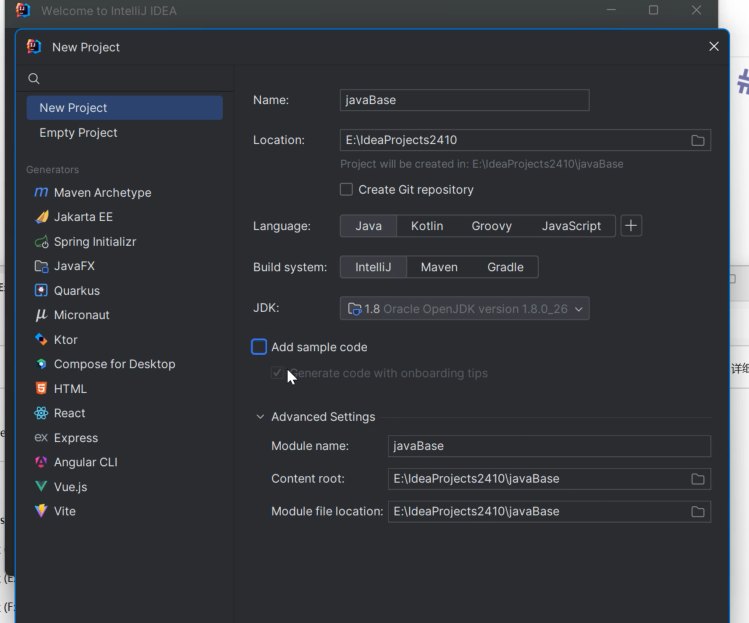The width and height of the screenshot is (749, 623).
Task: Select Java as the language
Action: point(368,226)
